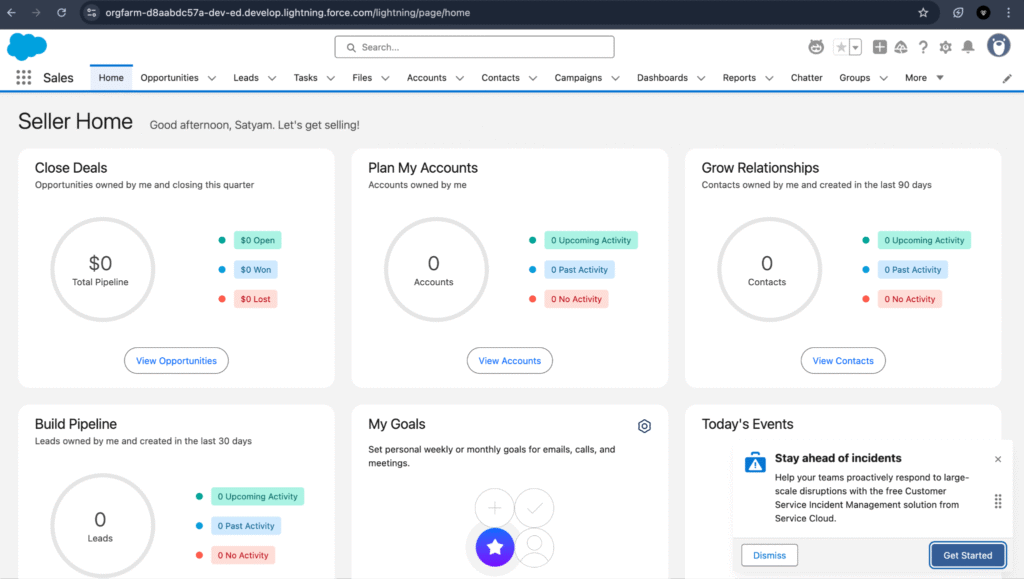Screen dimensions: 1024x579
Task: Open the Trailhead Guidance Center icon
Action: click(901, 46)
